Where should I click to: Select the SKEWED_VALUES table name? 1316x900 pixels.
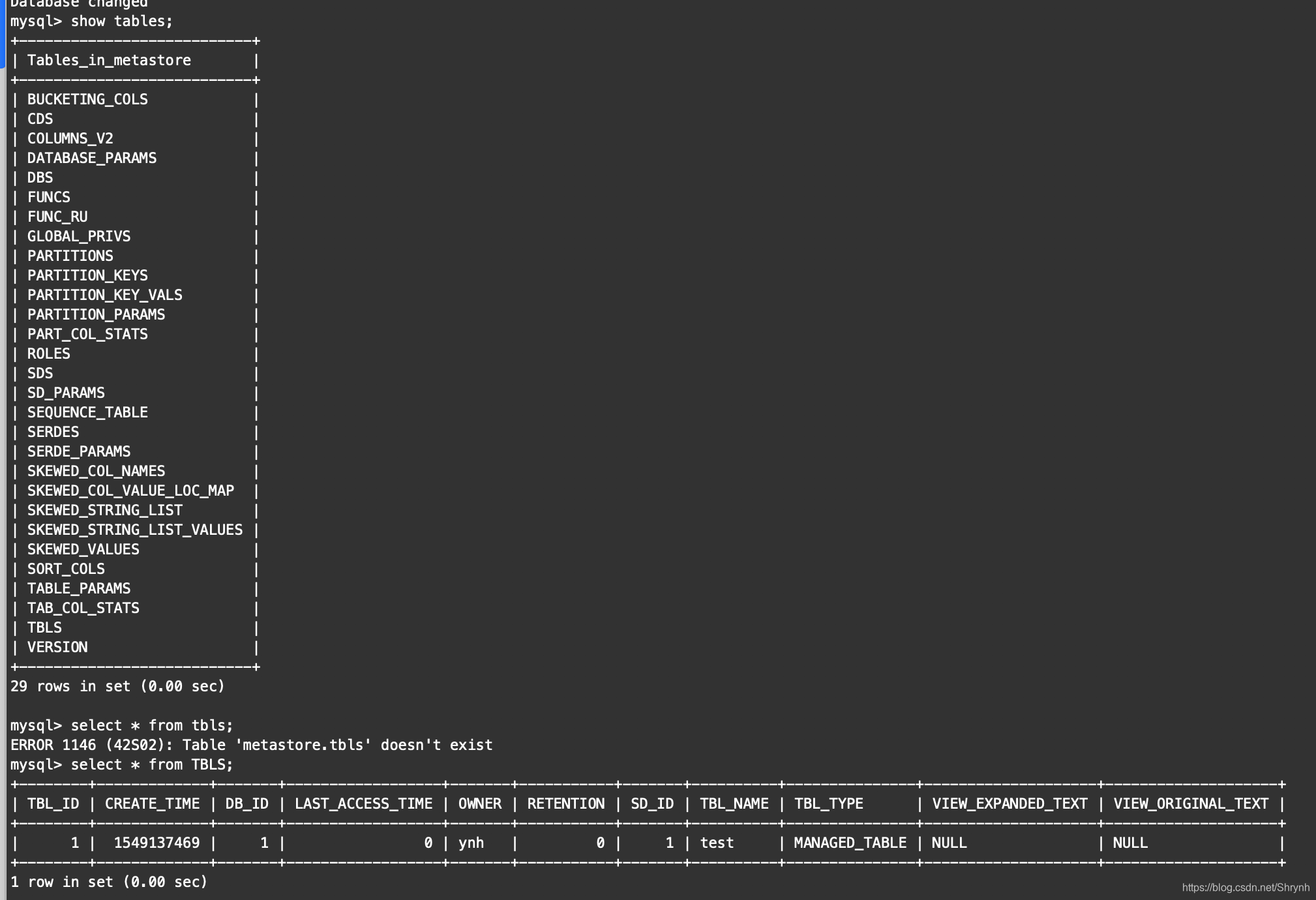[x=83, y=549]
